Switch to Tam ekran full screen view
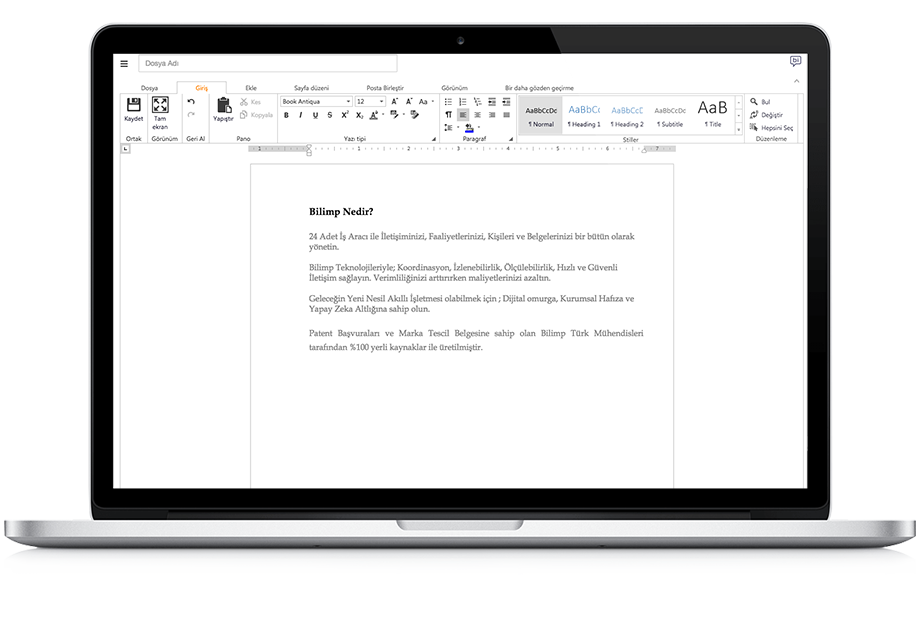 (x=160, y=105)
